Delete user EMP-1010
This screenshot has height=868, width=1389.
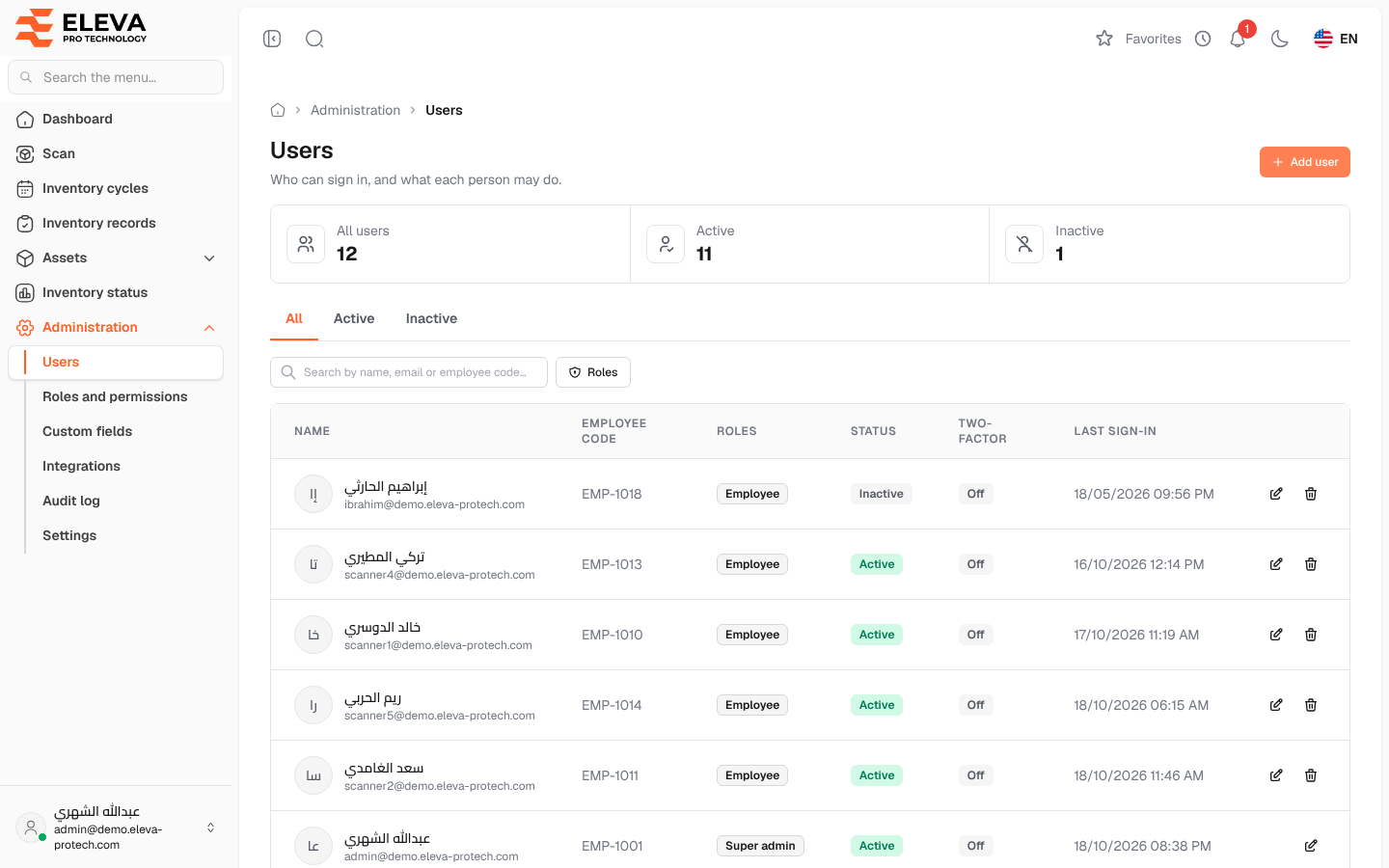[1311, 635]
